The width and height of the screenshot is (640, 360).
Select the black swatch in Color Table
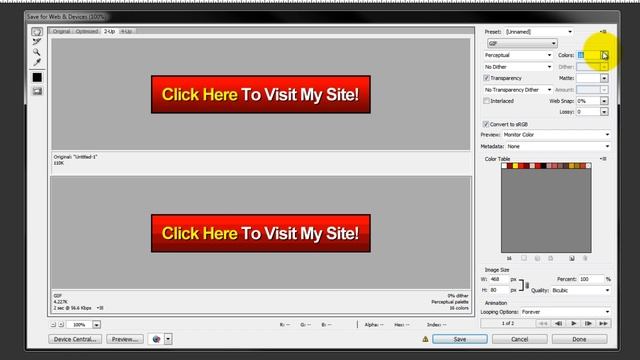(x=543, y=166)
